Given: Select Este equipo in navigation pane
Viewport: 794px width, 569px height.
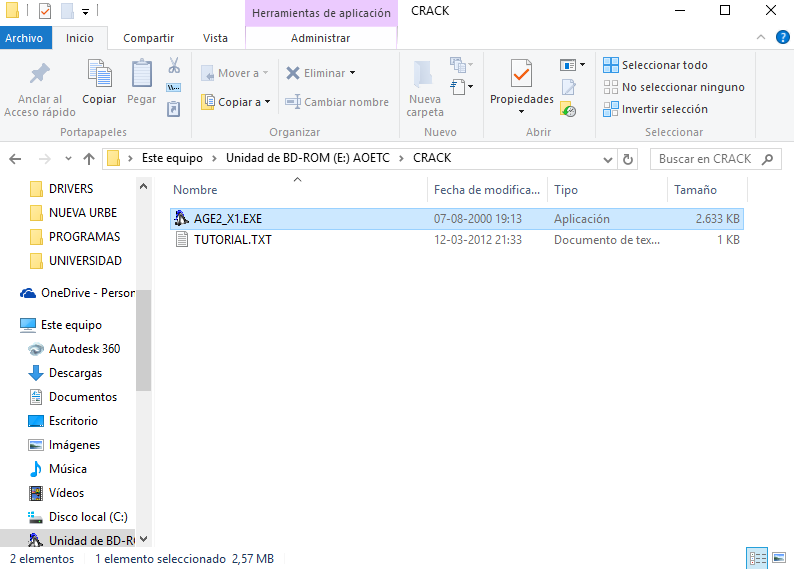Looking at the screenshot, I should tap(61, 325).
